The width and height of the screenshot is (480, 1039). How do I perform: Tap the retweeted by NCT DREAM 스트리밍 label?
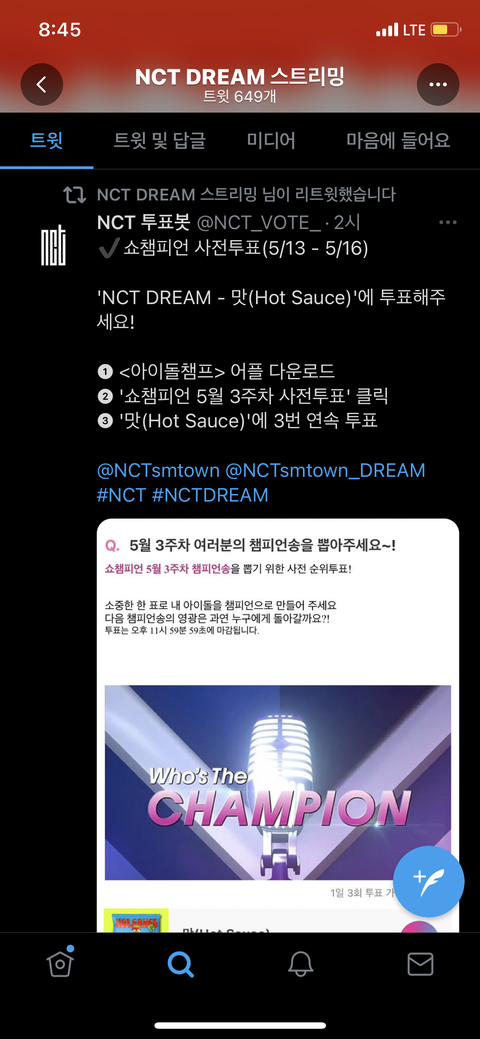[x=246, y=195]
